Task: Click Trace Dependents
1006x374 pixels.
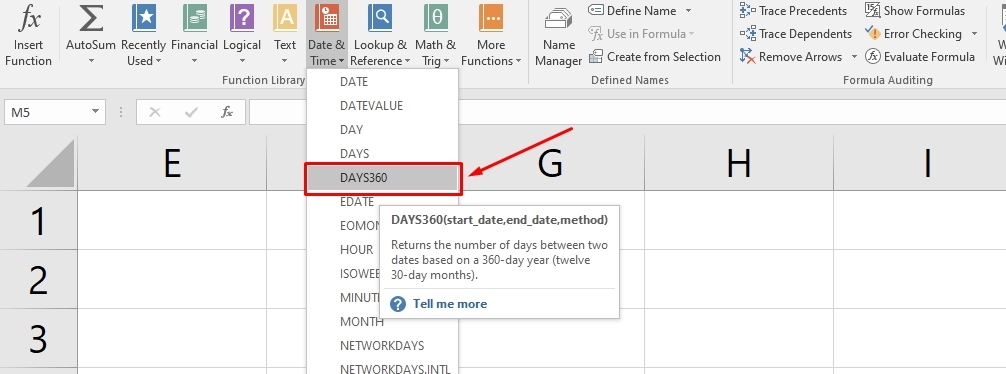Action: pos(796,34)
